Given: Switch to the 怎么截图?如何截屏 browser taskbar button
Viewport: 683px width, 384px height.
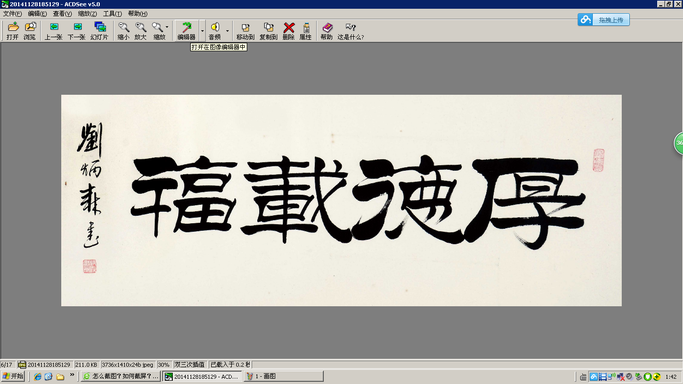Looking at the screenshot, I should click(120, 377).
